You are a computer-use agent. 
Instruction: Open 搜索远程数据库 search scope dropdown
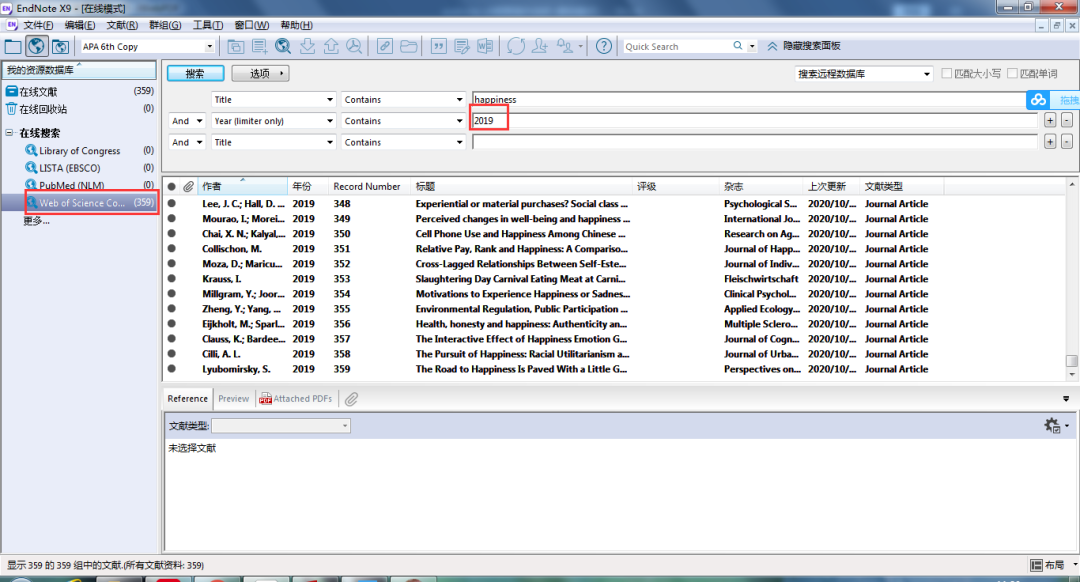(x=926, y=74)
